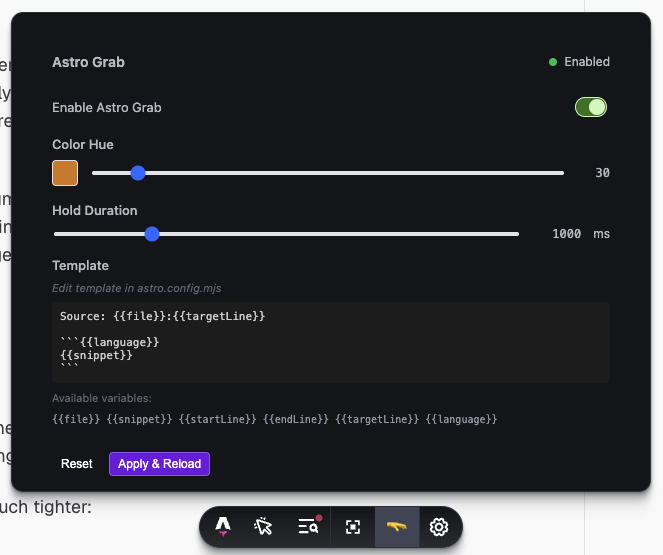Click the {{endLine}} variable
Viewport: 663px width, 555px height.
point(296,419)
